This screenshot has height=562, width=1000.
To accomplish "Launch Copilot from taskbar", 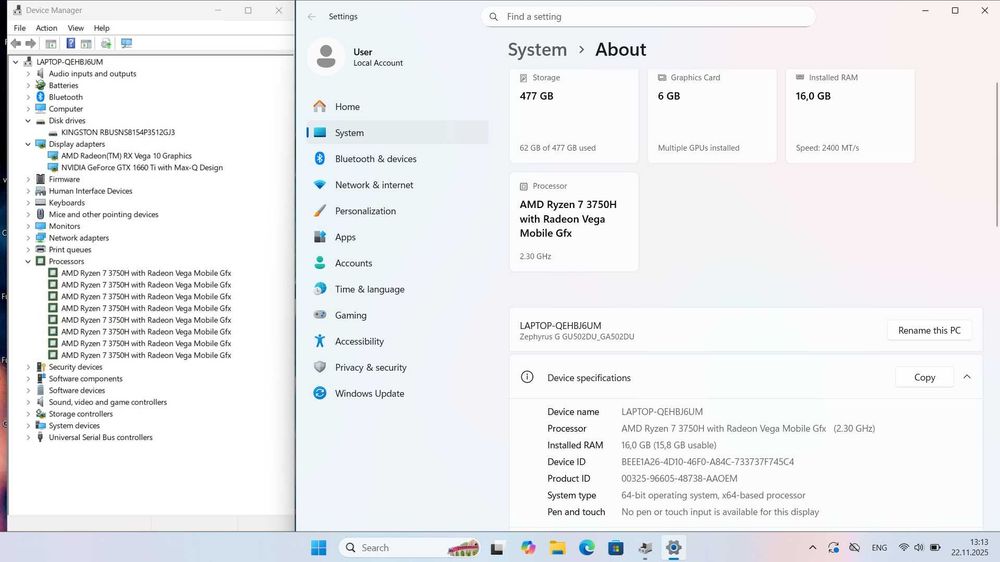I will [x=527, y=547].
